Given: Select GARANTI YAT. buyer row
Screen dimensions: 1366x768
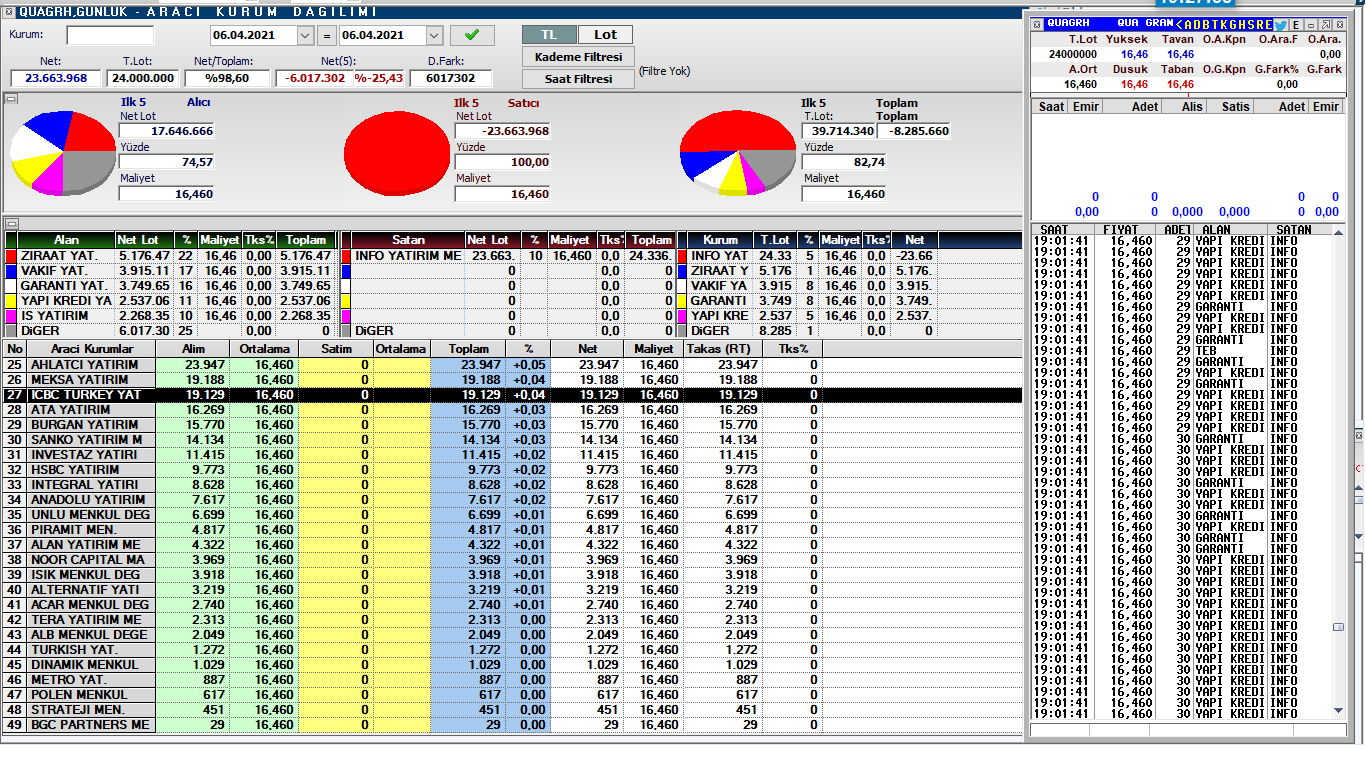Looking at the screenshot, I should pyautogui.click(x=170, y=286).
